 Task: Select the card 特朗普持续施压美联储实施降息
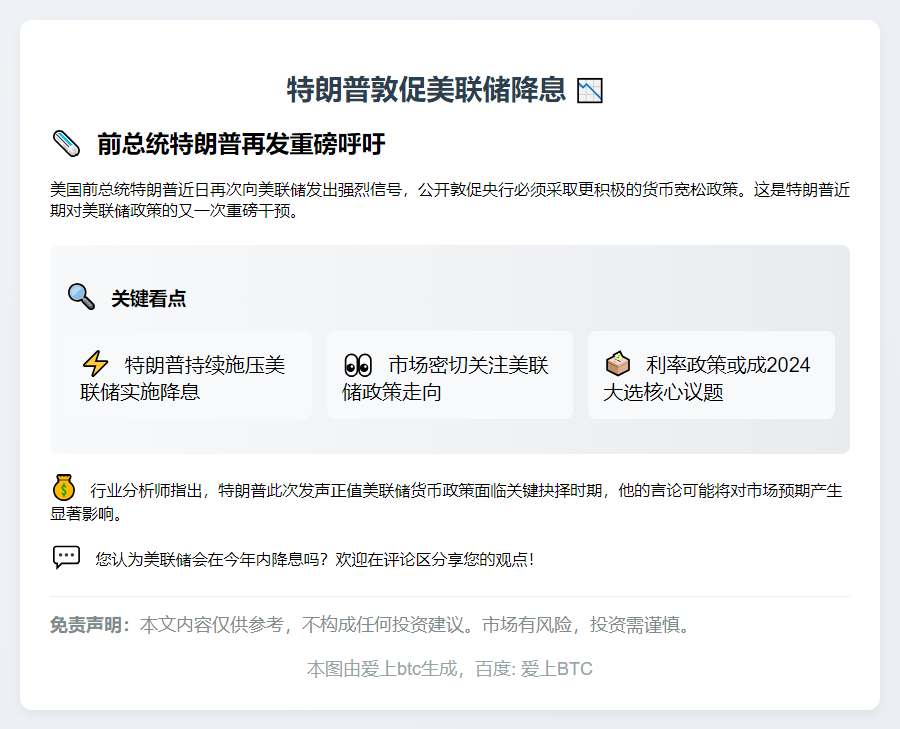188,375
